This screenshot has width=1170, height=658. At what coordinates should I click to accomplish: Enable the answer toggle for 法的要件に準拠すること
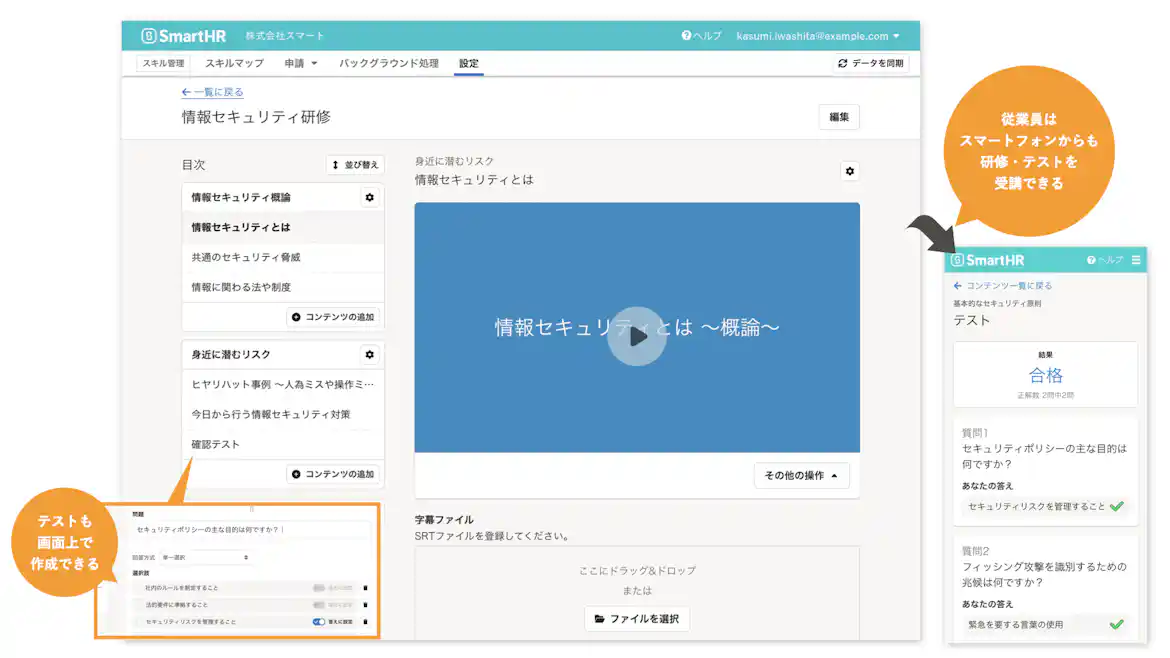(x=318, y=604)
